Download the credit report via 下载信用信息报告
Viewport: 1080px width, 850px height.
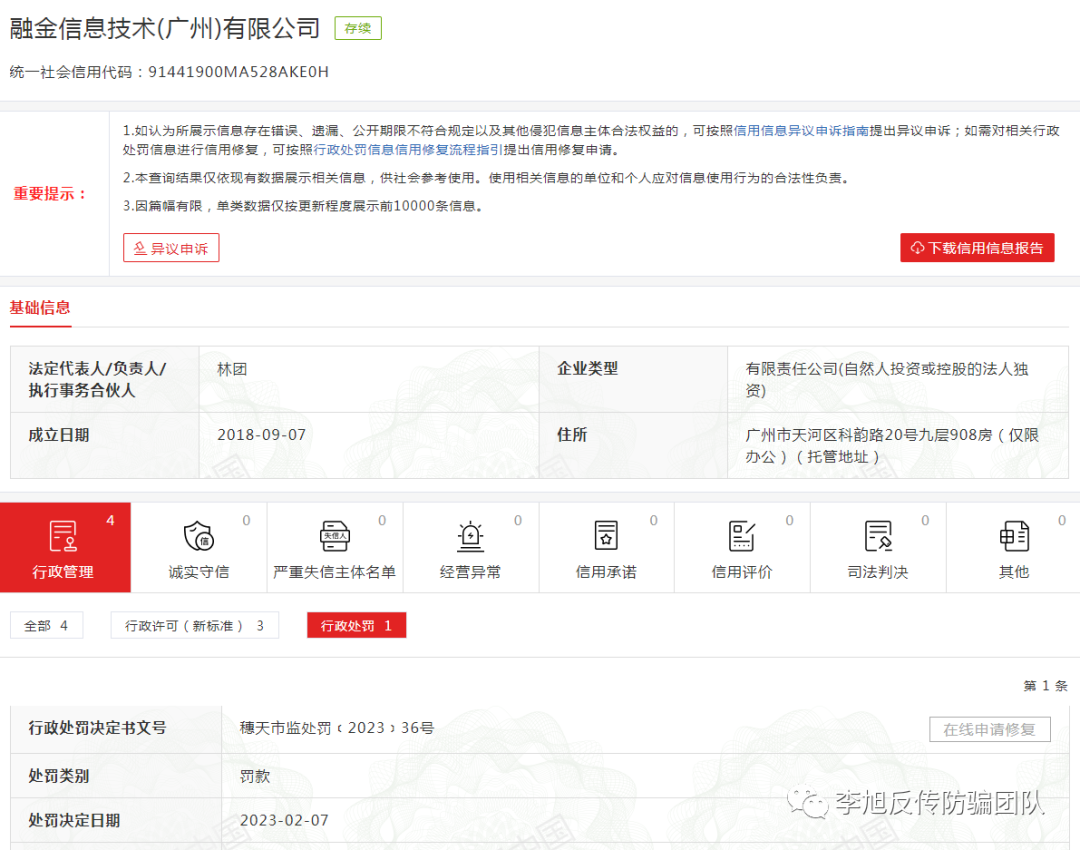[x=977, y=248]
